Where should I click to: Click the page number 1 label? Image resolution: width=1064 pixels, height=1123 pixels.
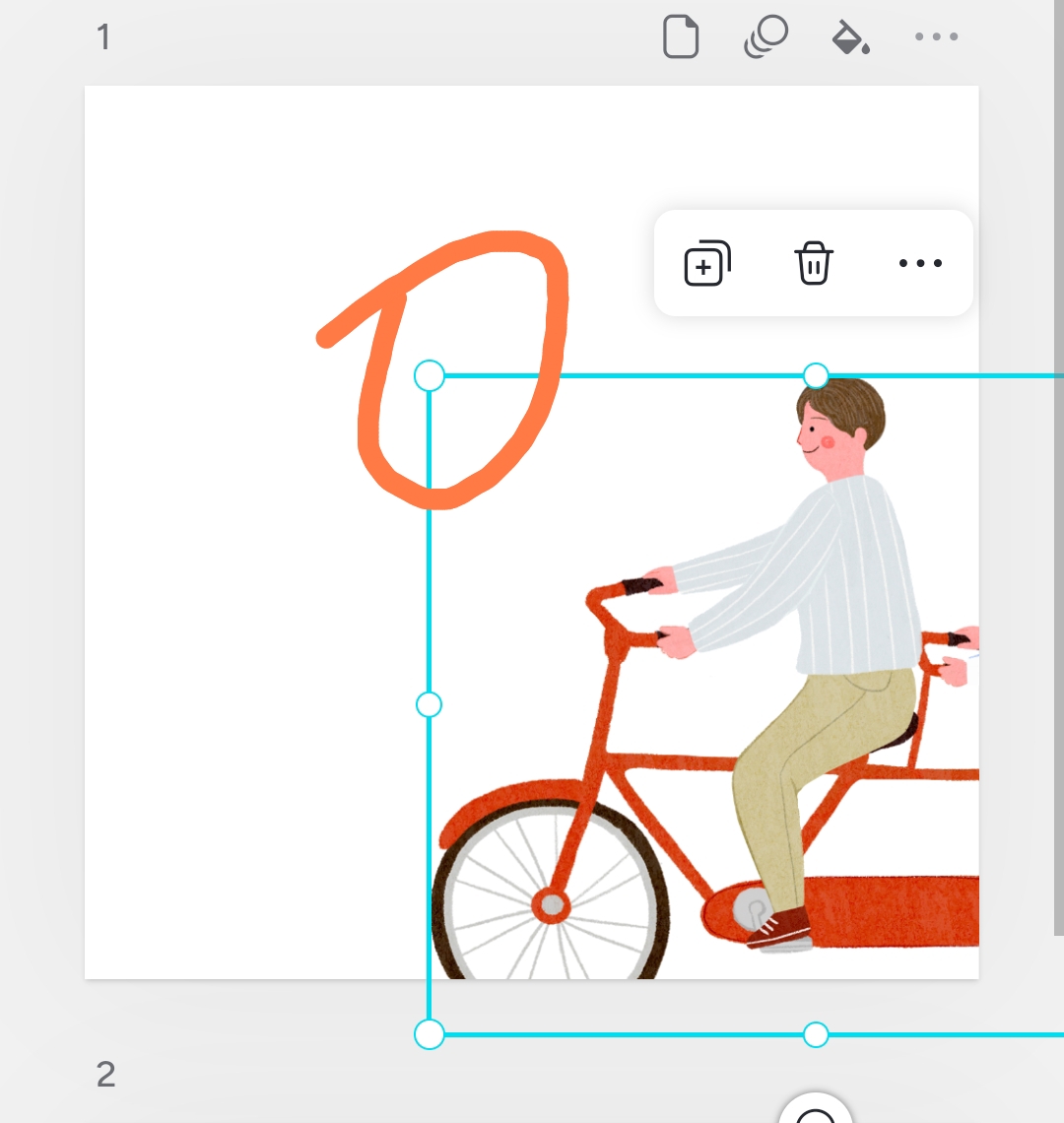click(x=103, y=37)
